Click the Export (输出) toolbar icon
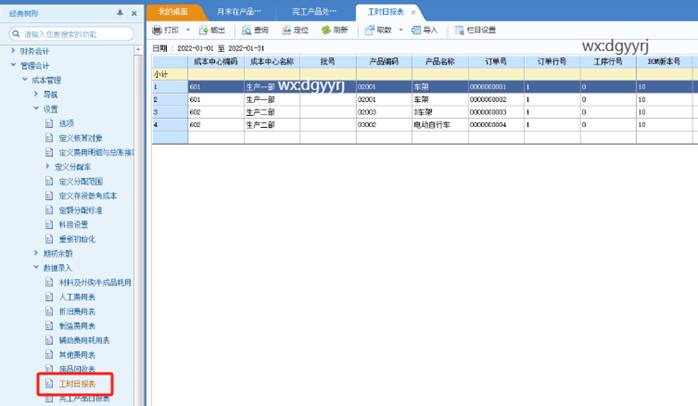 (x=204, y=30)
